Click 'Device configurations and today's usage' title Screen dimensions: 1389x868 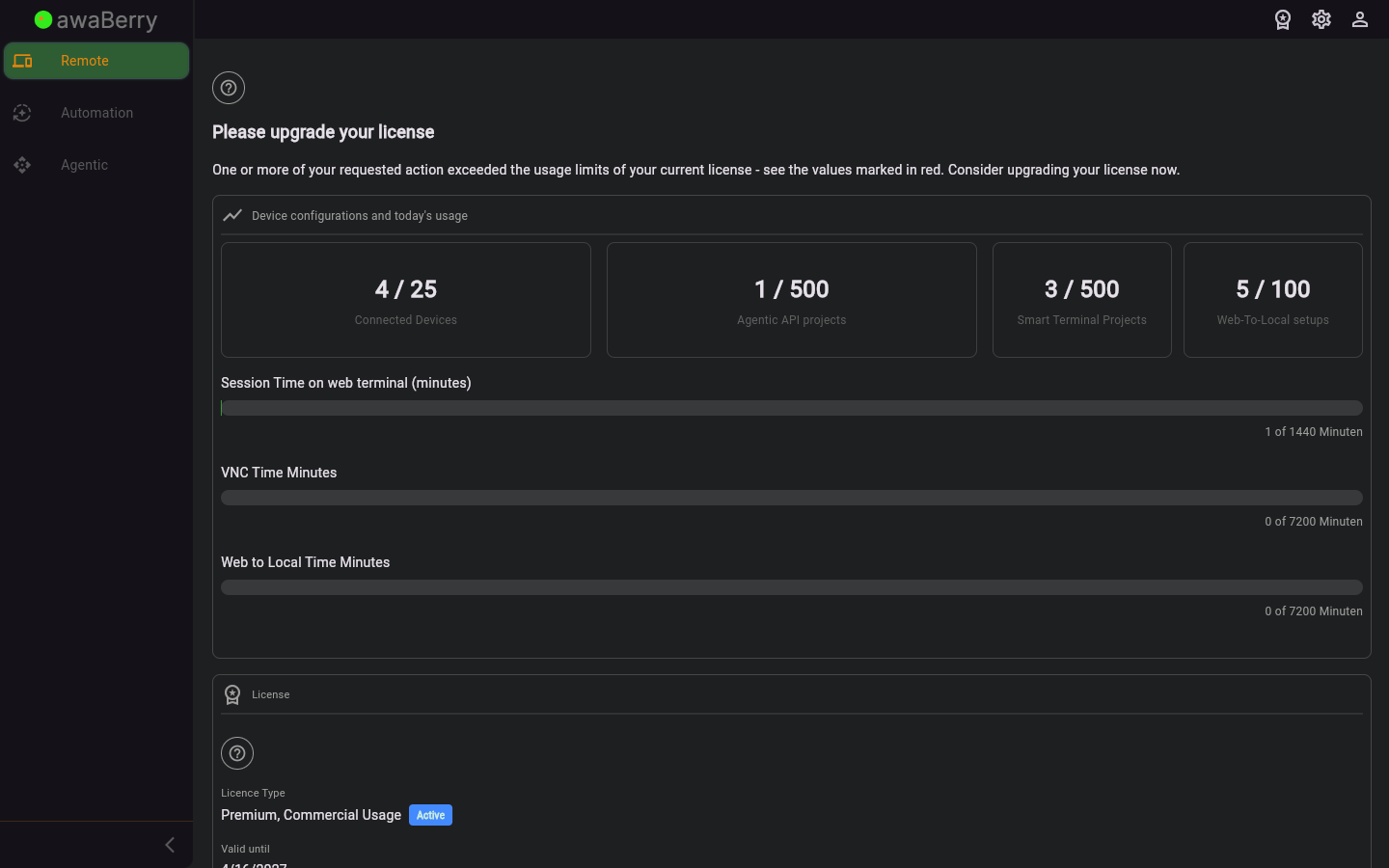coord(360,216)
